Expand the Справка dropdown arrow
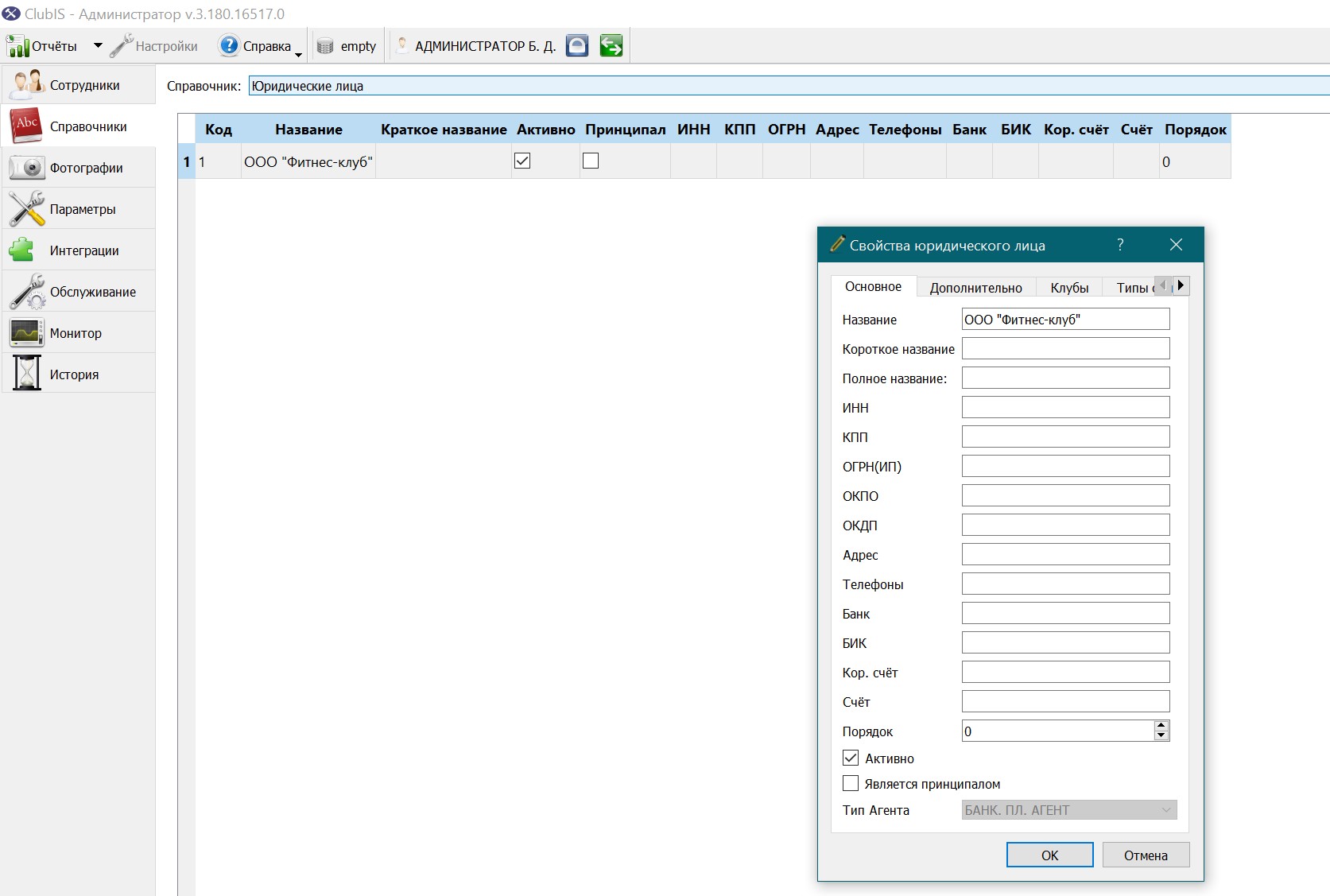Screen dimensions: 1330x896 [298, 54]
